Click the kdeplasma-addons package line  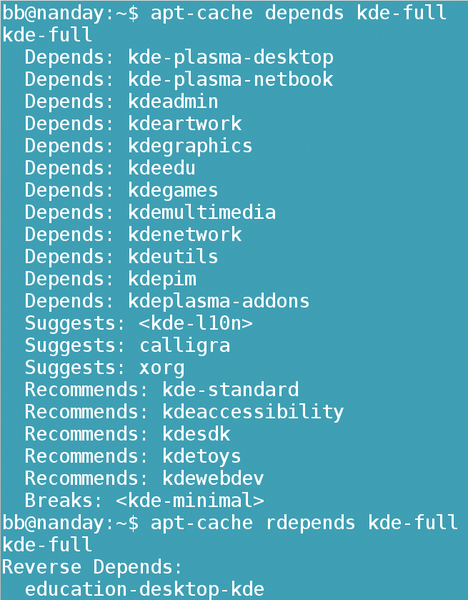coord(167,302)
